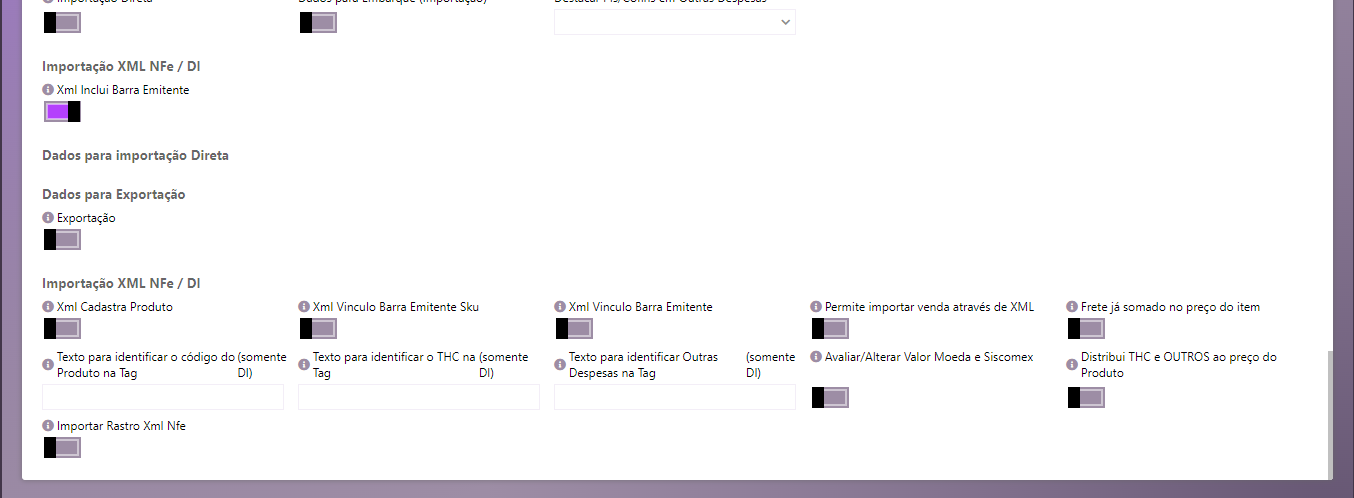
Task: Focus the código do Produto na Tag text field
Action: click(x=163, y=397)
